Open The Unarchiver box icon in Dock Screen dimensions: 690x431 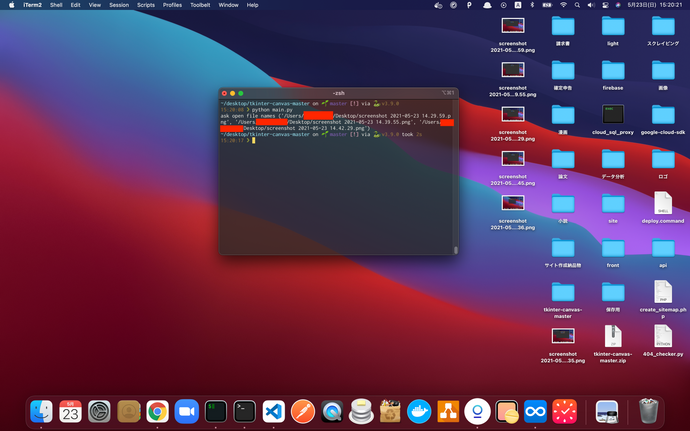point(390,412)
